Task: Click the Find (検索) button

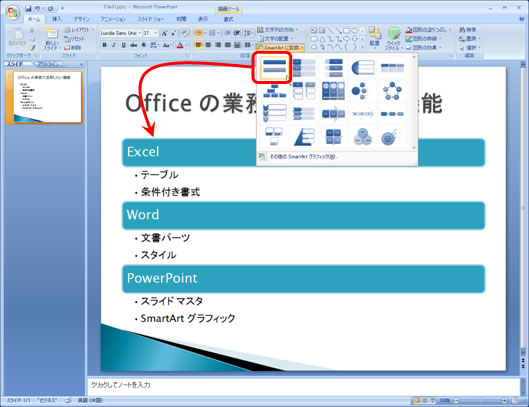Action: 468,30
